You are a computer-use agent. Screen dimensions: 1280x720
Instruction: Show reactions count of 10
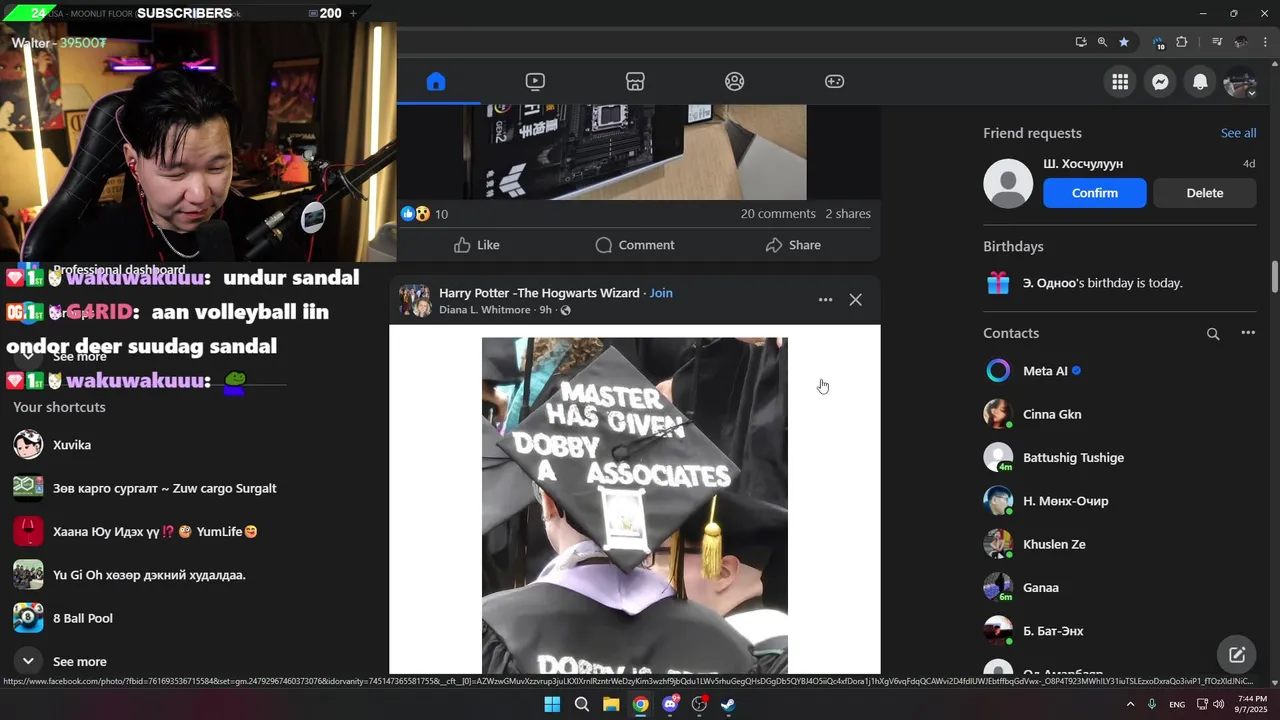tap(425, 214)
